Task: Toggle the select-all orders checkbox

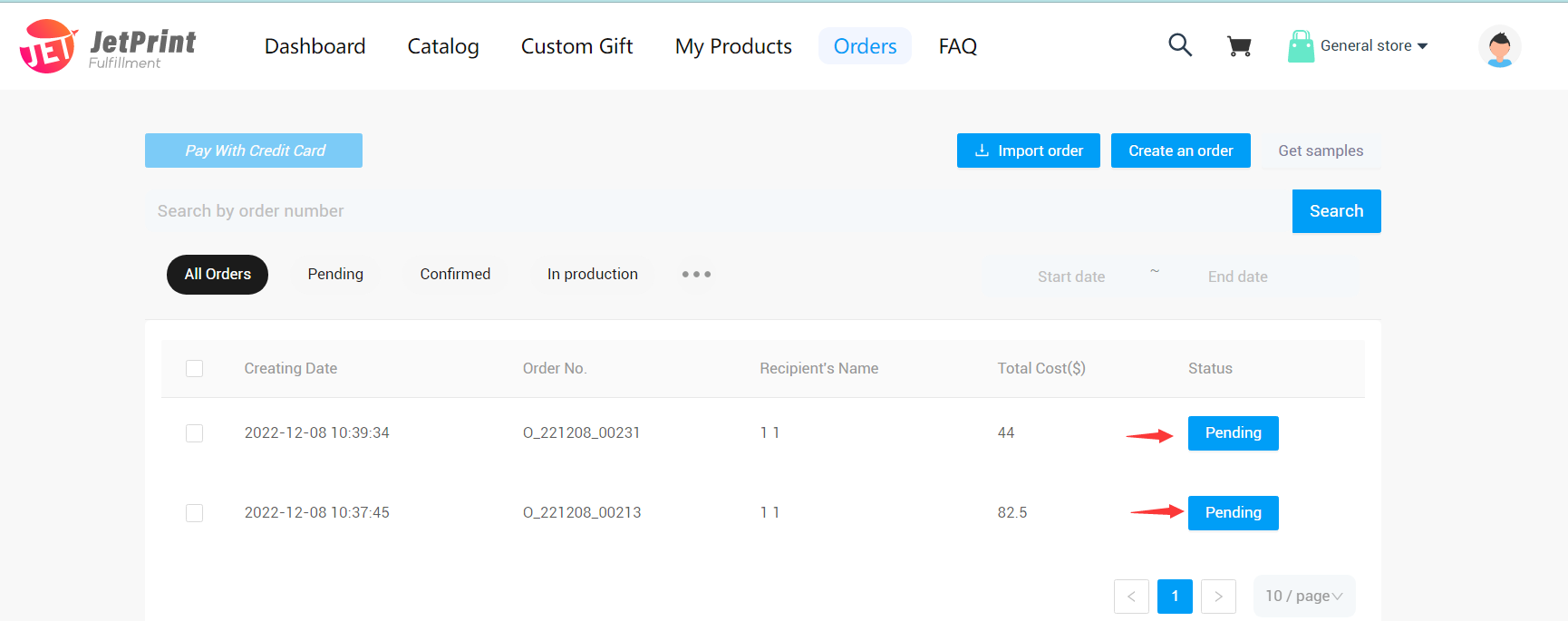Action: 194,368
